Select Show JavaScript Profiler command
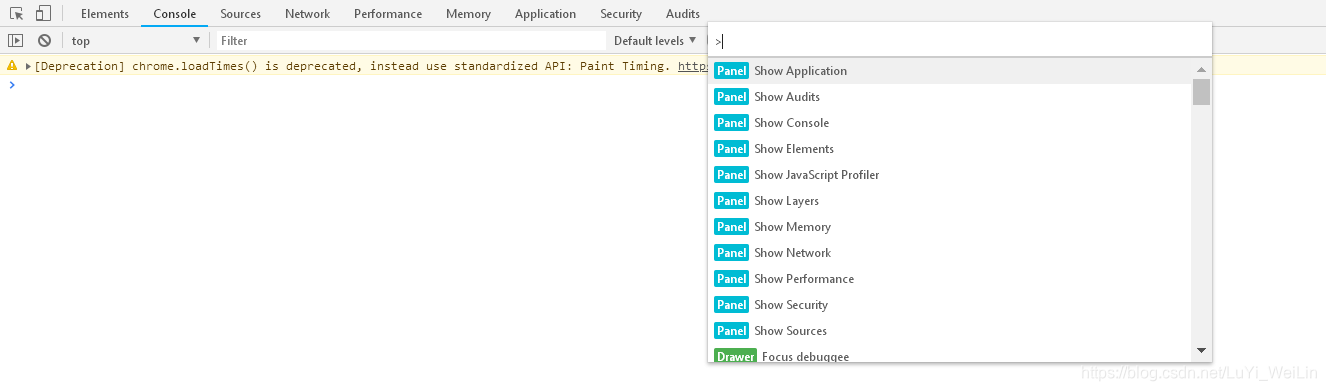This screenshot has height=391, width=1326. tap(951, 175)
